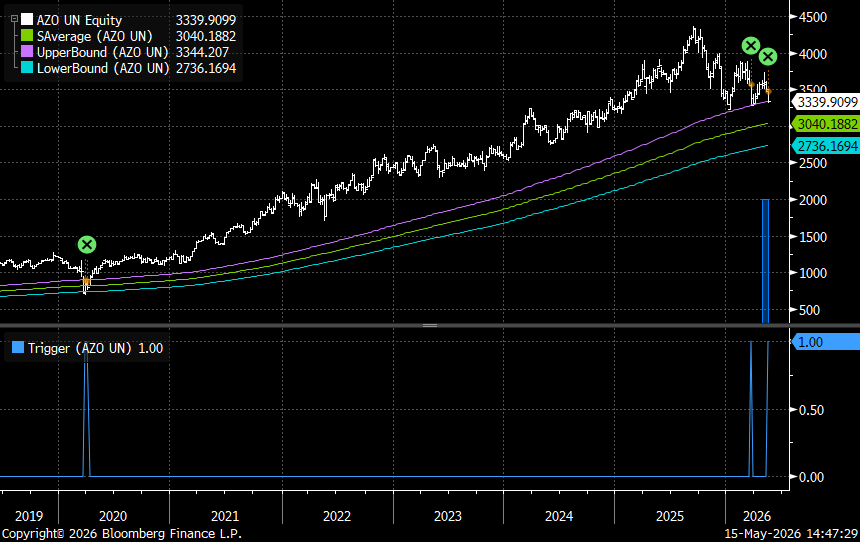Click the tall blue bar in 2026
Screen dimensions: 860x542
tap(765, 261)
